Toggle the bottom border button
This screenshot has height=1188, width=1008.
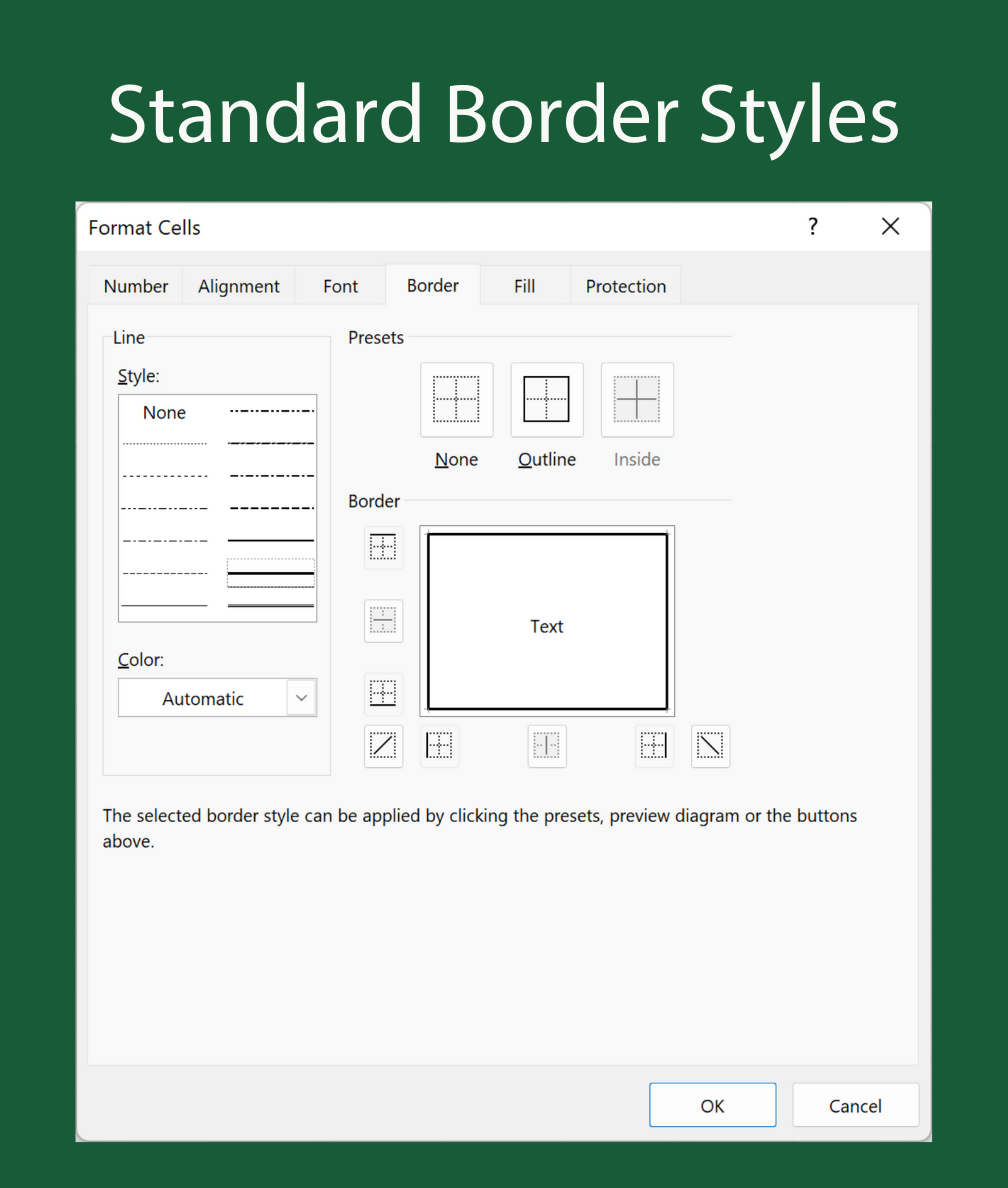coord(383,693)
